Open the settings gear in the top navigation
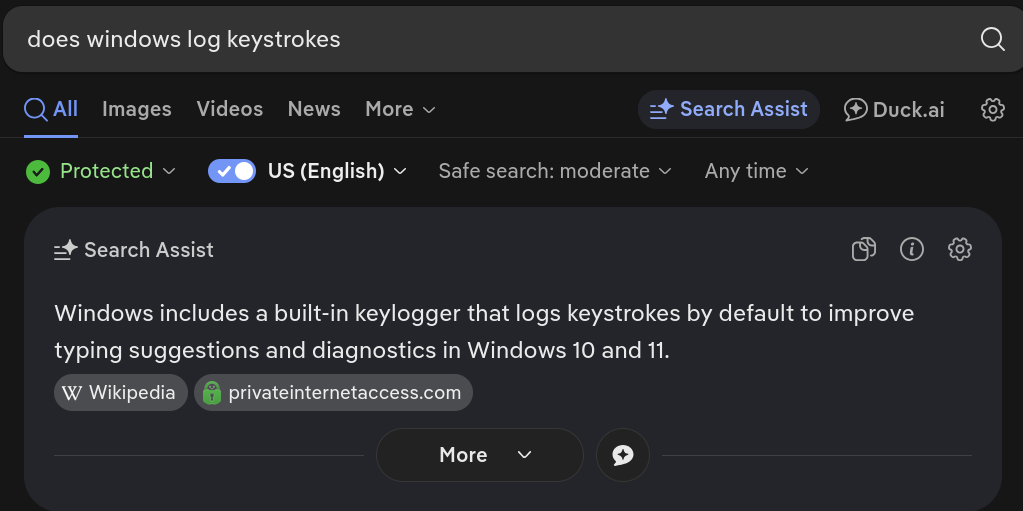Viewport: 1023px width, 511px height. click(x=992, y=109)
